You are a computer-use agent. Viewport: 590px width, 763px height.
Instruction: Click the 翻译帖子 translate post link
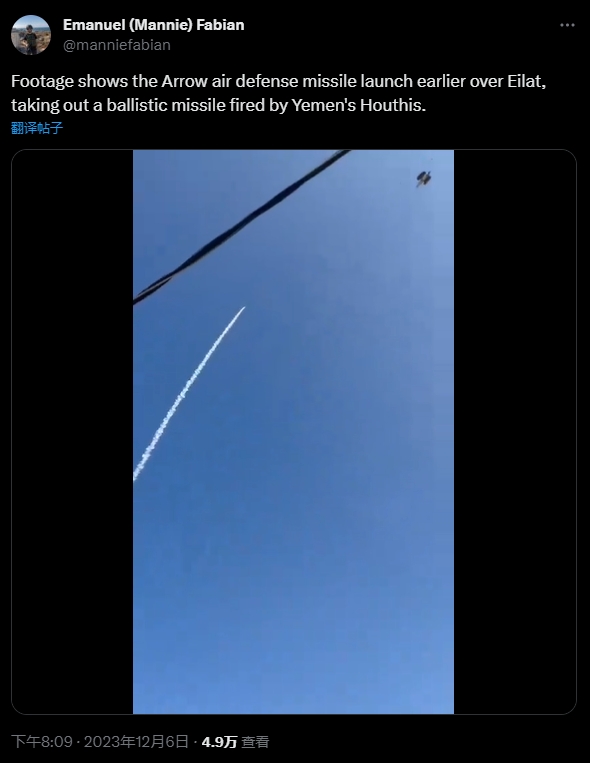pyautogui.click(x=37, y=128)
